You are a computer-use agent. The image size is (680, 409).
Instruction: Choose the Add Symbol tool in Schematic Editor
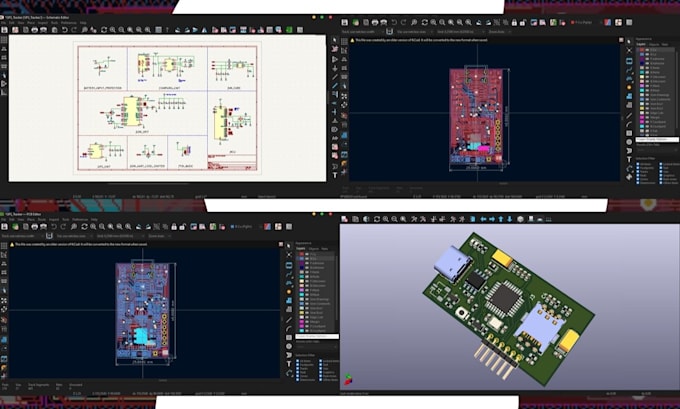pyautogui.click(x=335, y=59)
